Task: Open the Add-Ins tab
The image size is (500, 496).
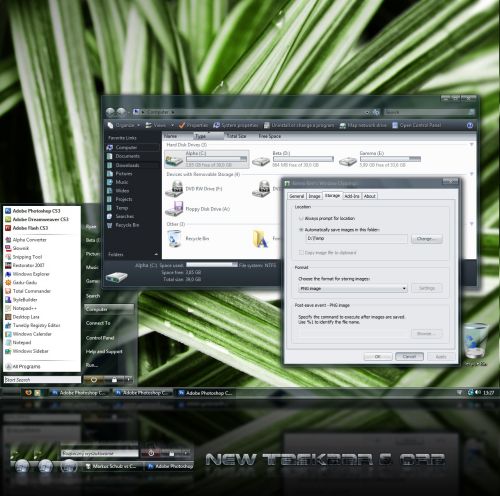Action: (x=352, y=196)
